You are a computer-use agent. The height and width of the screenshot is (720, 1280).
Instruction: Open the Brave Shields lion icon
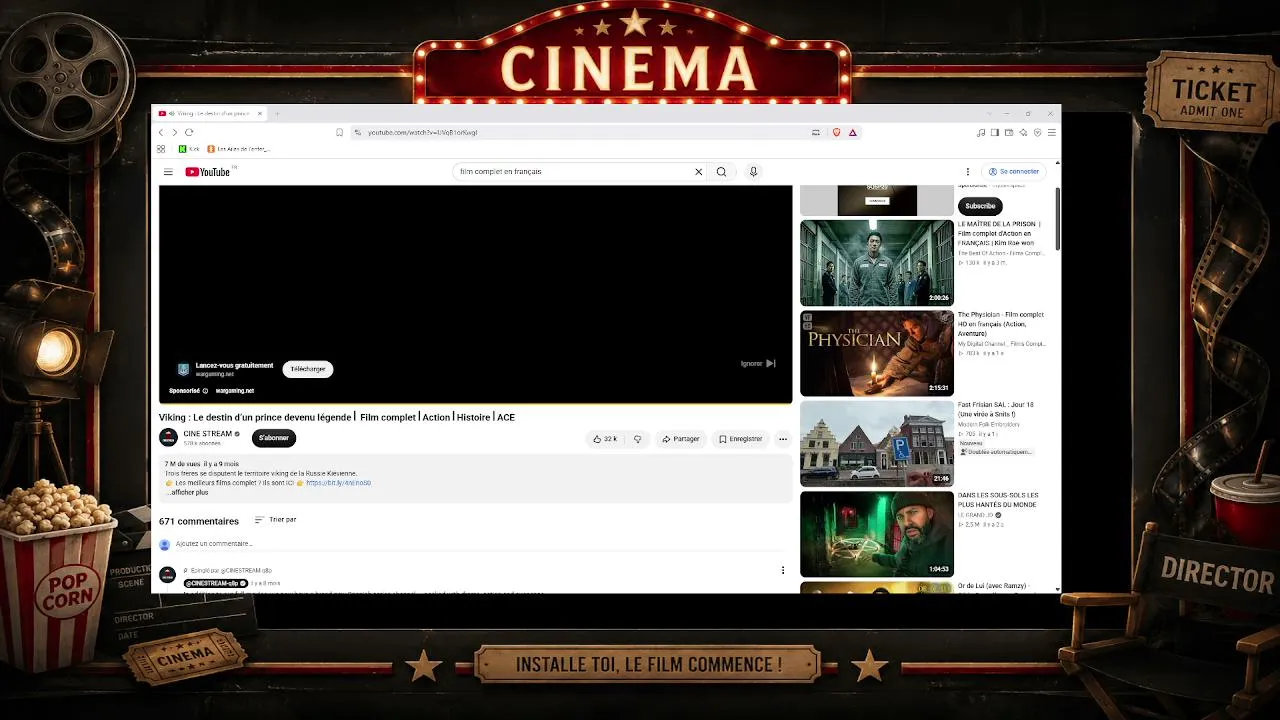coord(836,132)
